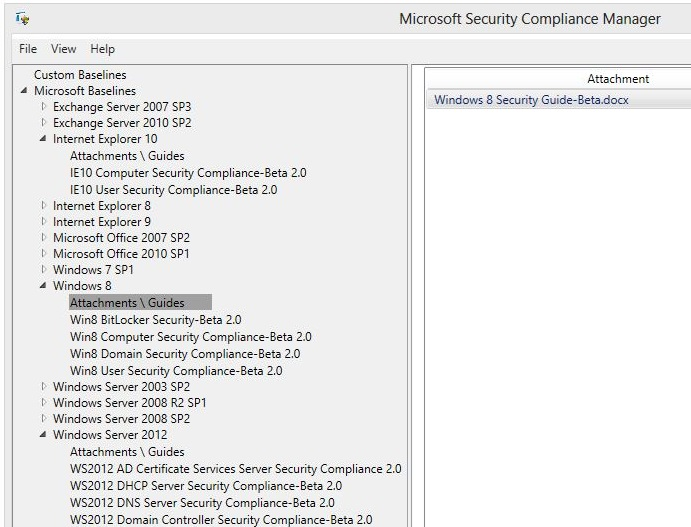This screenshot has width=691, height=527.
Task: Select Win8 Domain Security Compliance-Beta 2.0
Action: 184,353
